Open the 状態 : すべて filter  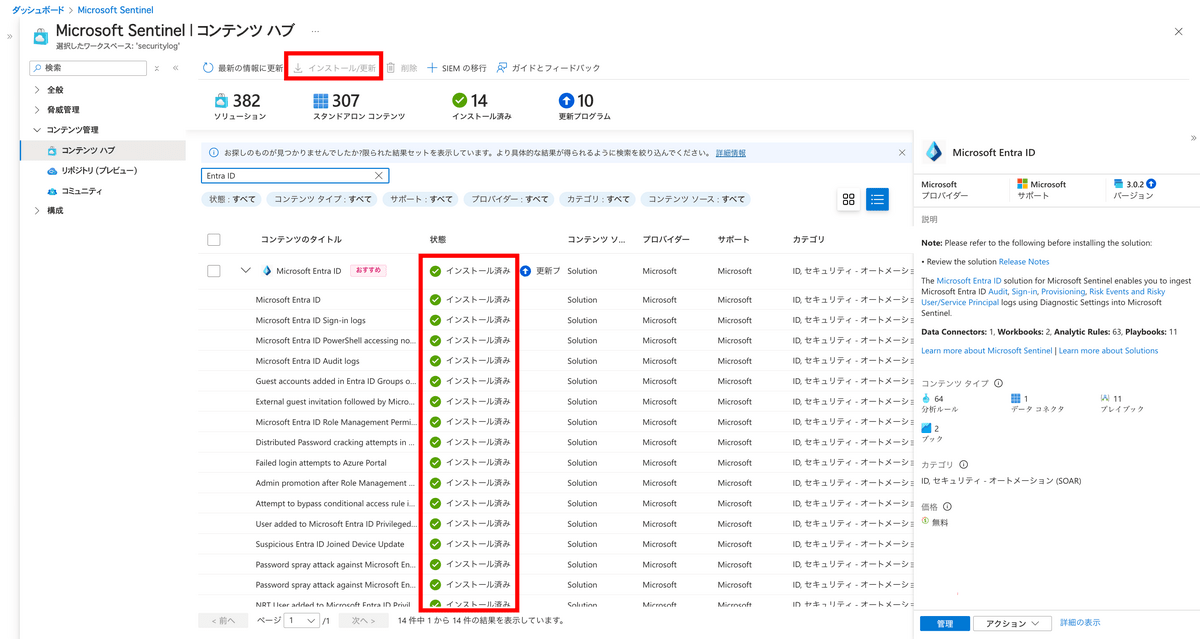tap(231, 199)
